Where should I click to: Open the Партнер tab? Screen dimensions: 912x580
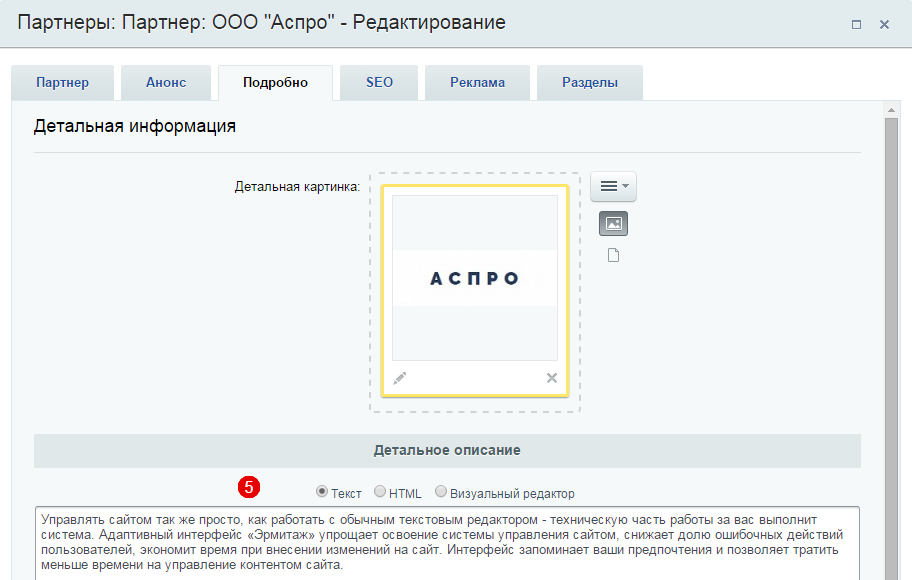(x=62, y=83)
